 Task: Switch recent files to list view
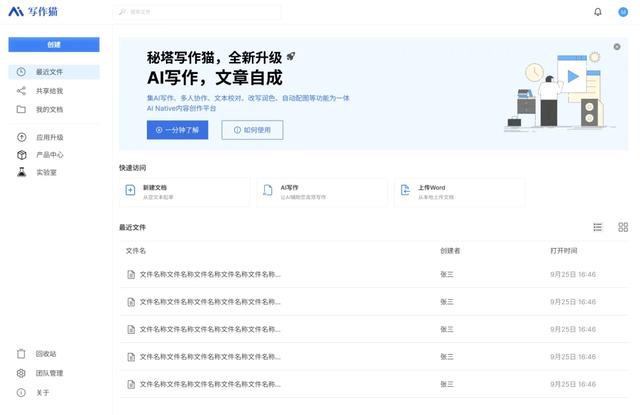pyautogui.click(x=598, y=227)
